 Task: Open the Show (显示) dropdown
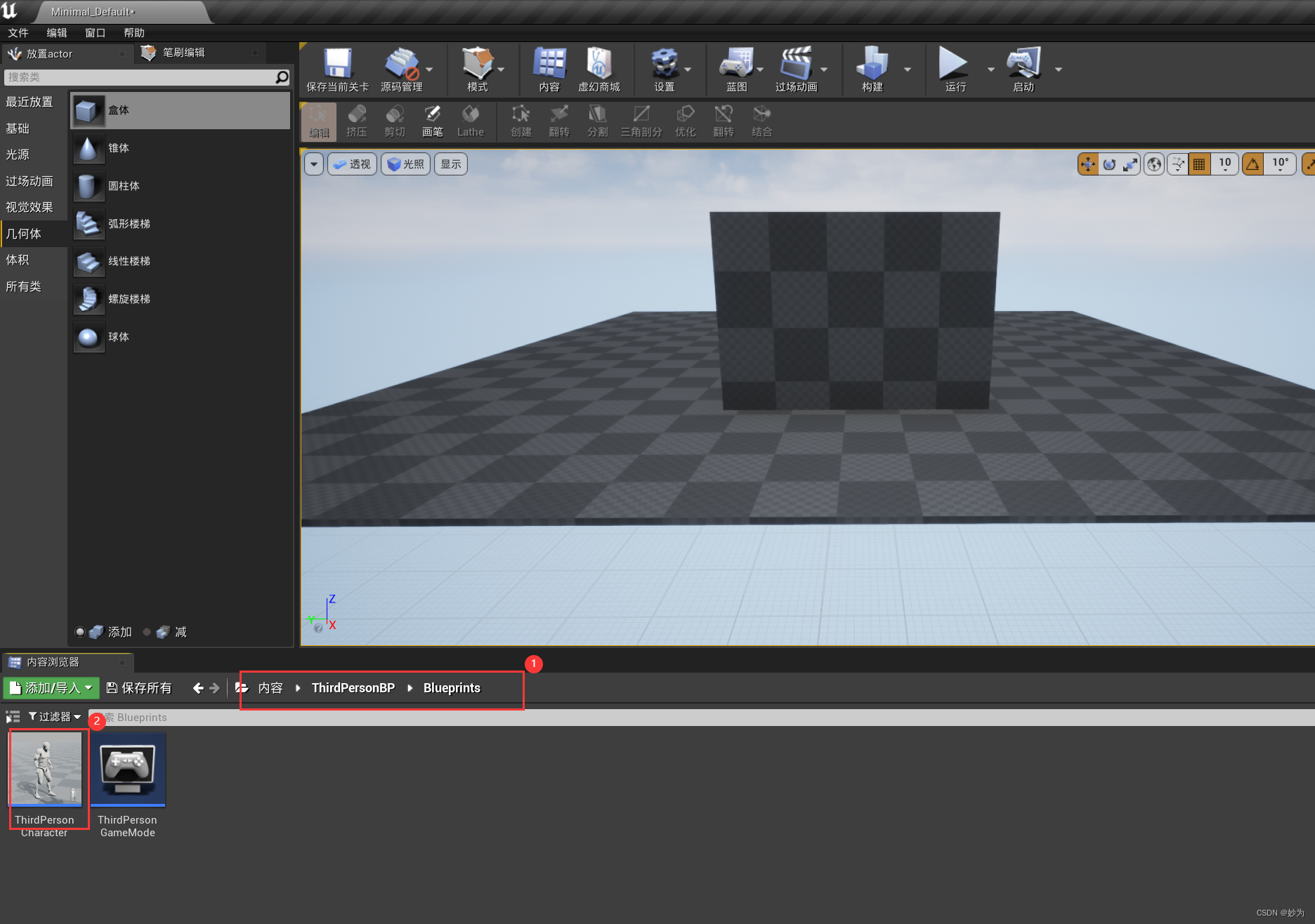[451, 164]
